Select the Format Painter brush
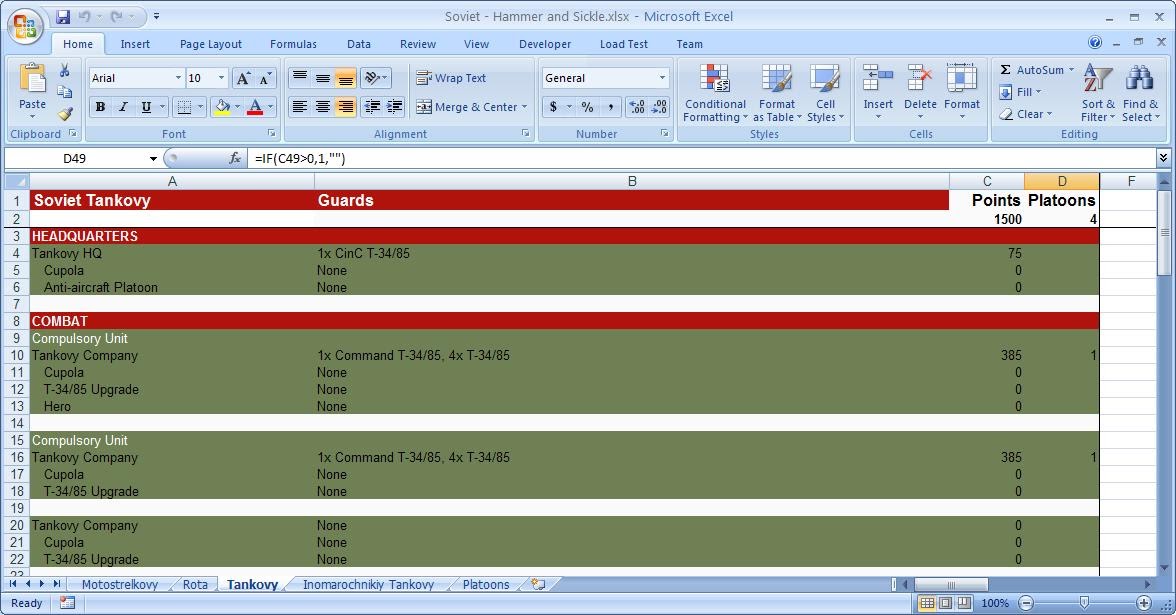The image size is (1176, 615). [x=64, y=113]
